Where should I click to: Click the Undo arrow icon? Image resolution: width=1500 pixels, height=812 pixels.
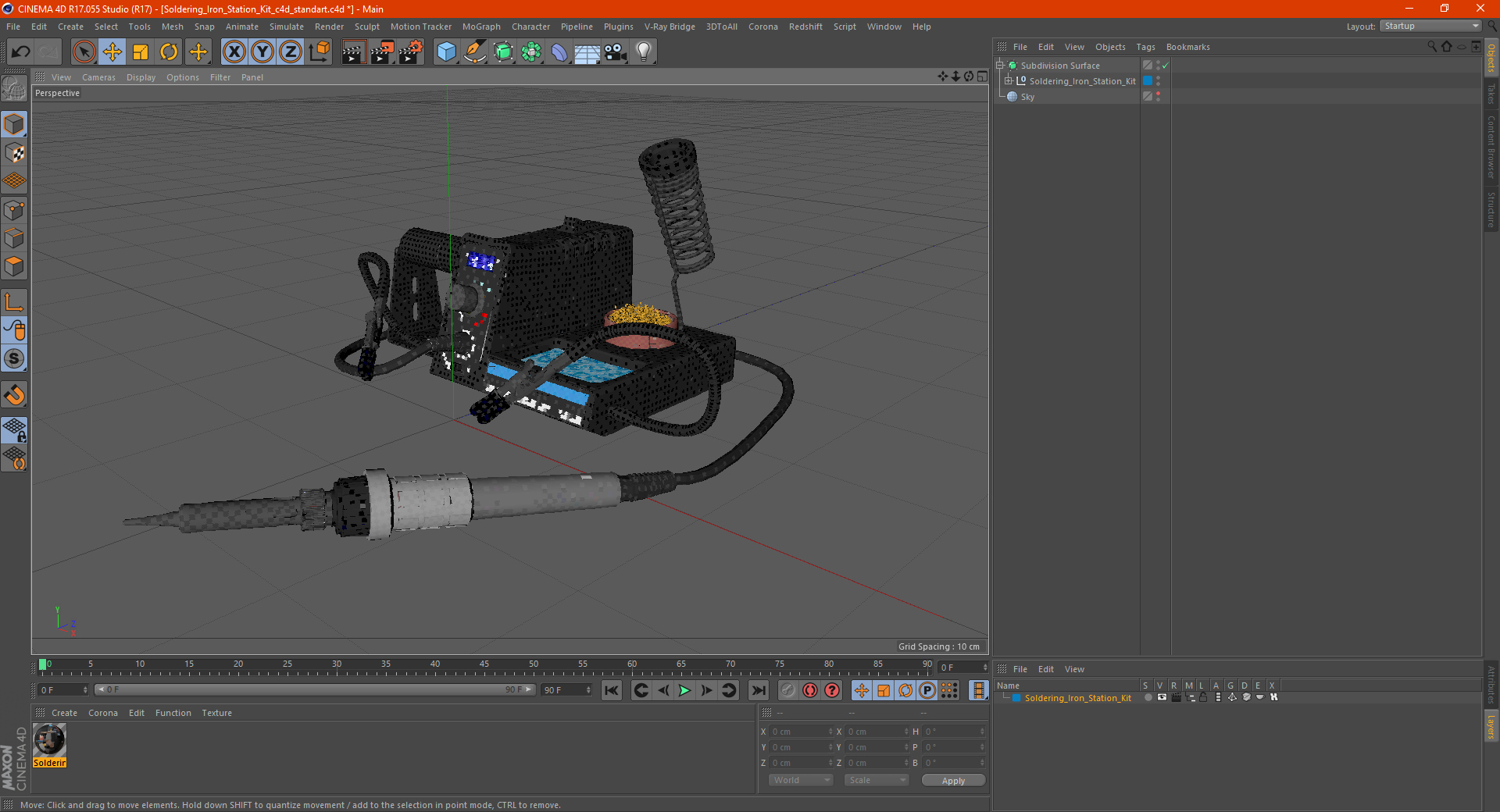[x=21, y=52]
